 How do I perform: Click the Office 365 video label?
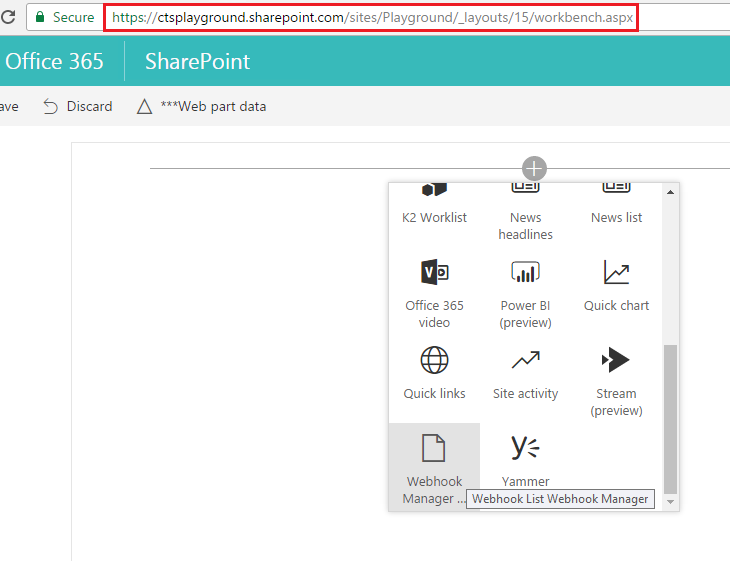pyautogui.click(x=434, y=314)
